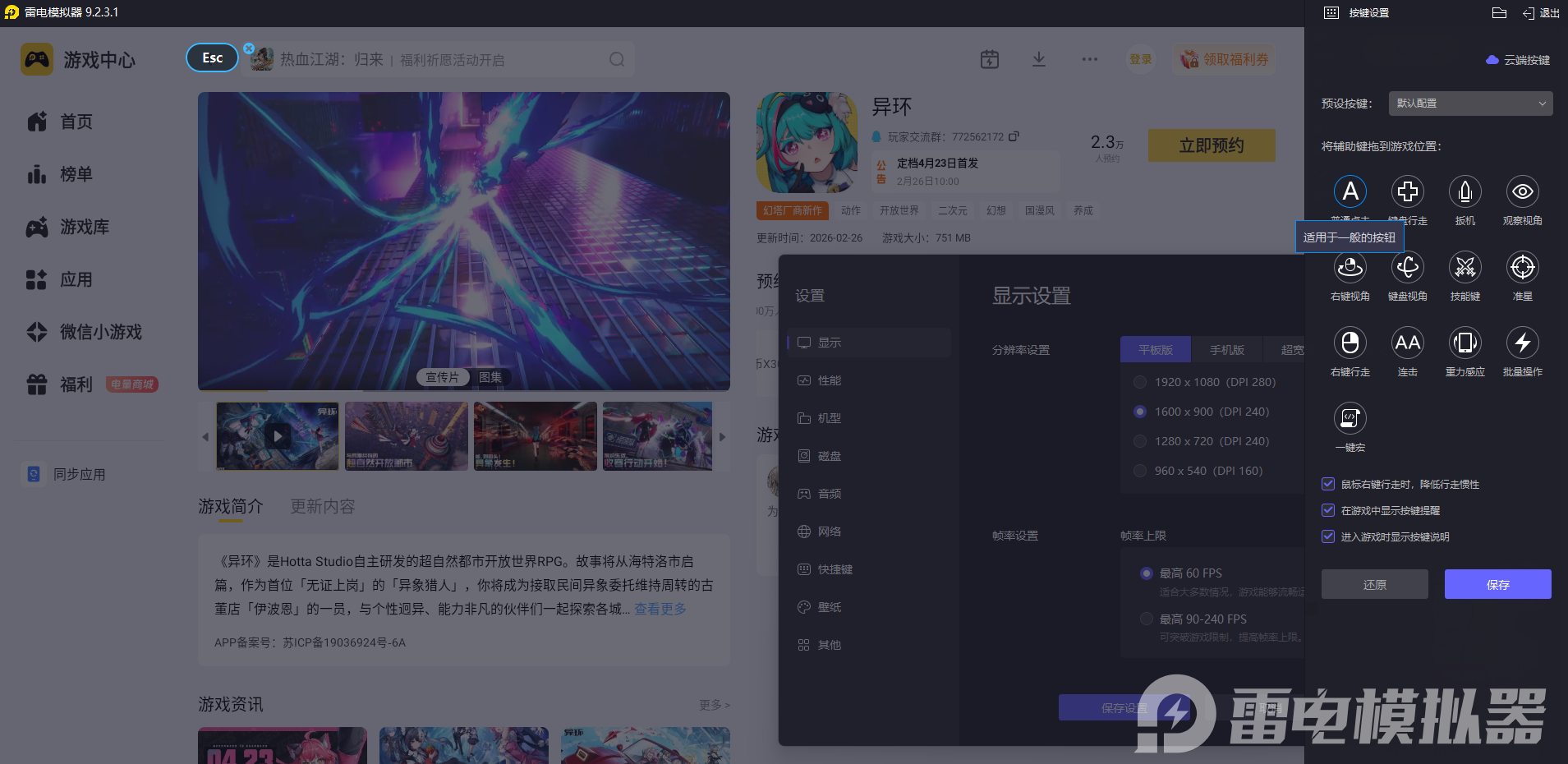This screenshot has width=1568, height=764.
Task: Open 性能 in the settings menu
Action: click(829, 380)
